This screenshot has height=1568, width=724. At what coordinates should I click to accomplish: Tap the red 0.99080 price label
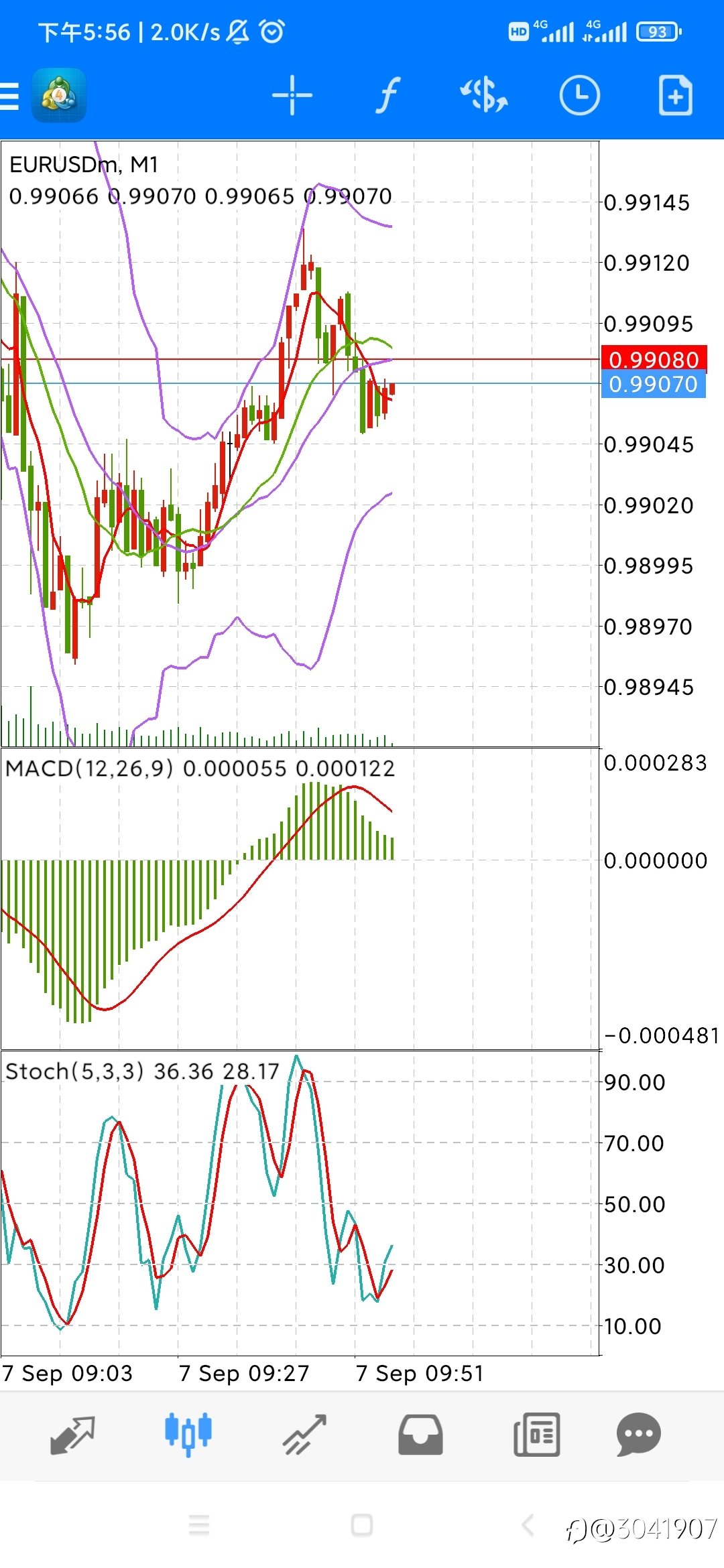pos(654,360)
